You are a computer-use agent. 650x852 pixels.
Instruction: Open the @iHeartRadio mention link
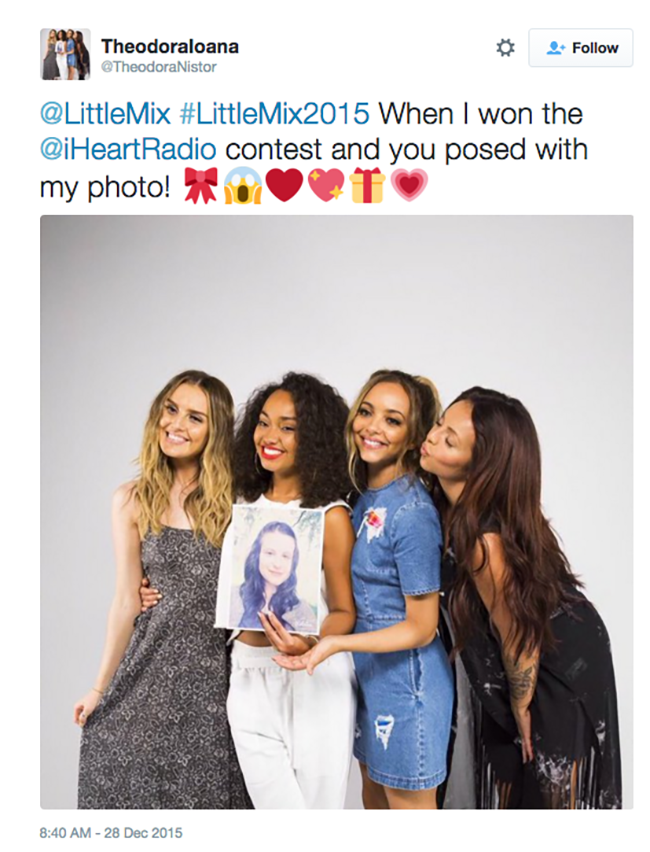(x=128, y=149)
